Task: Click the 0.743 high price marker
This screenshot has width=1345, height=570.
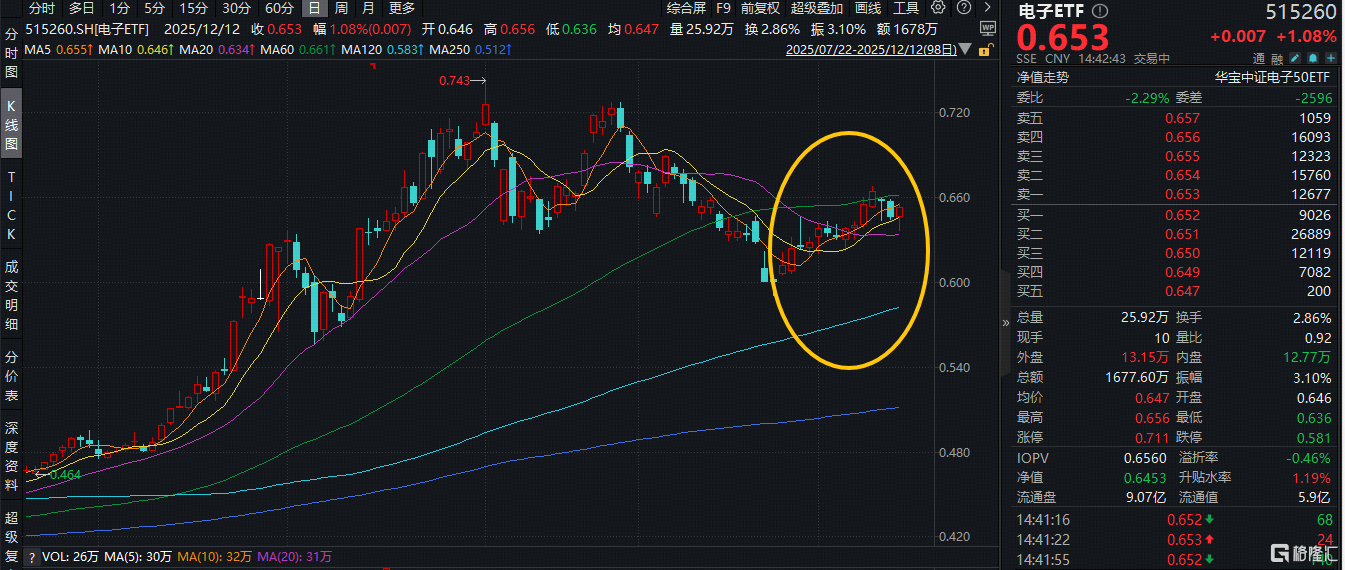Action: coord(454,80)
